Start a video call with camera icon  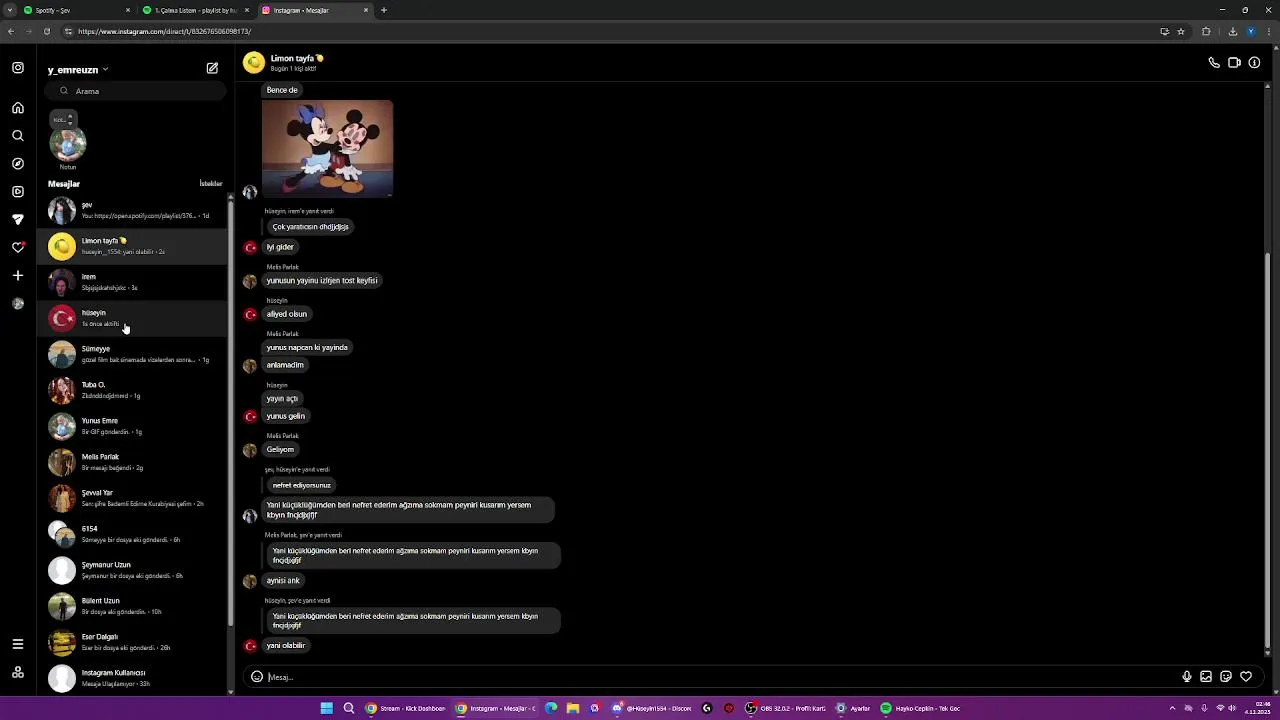pyautogui.click(x=1234, y=63)
